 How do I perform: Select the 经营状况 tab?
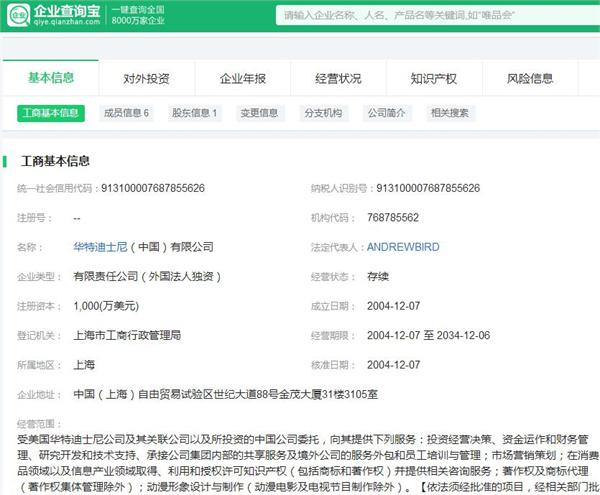click(x=338, y=79)
